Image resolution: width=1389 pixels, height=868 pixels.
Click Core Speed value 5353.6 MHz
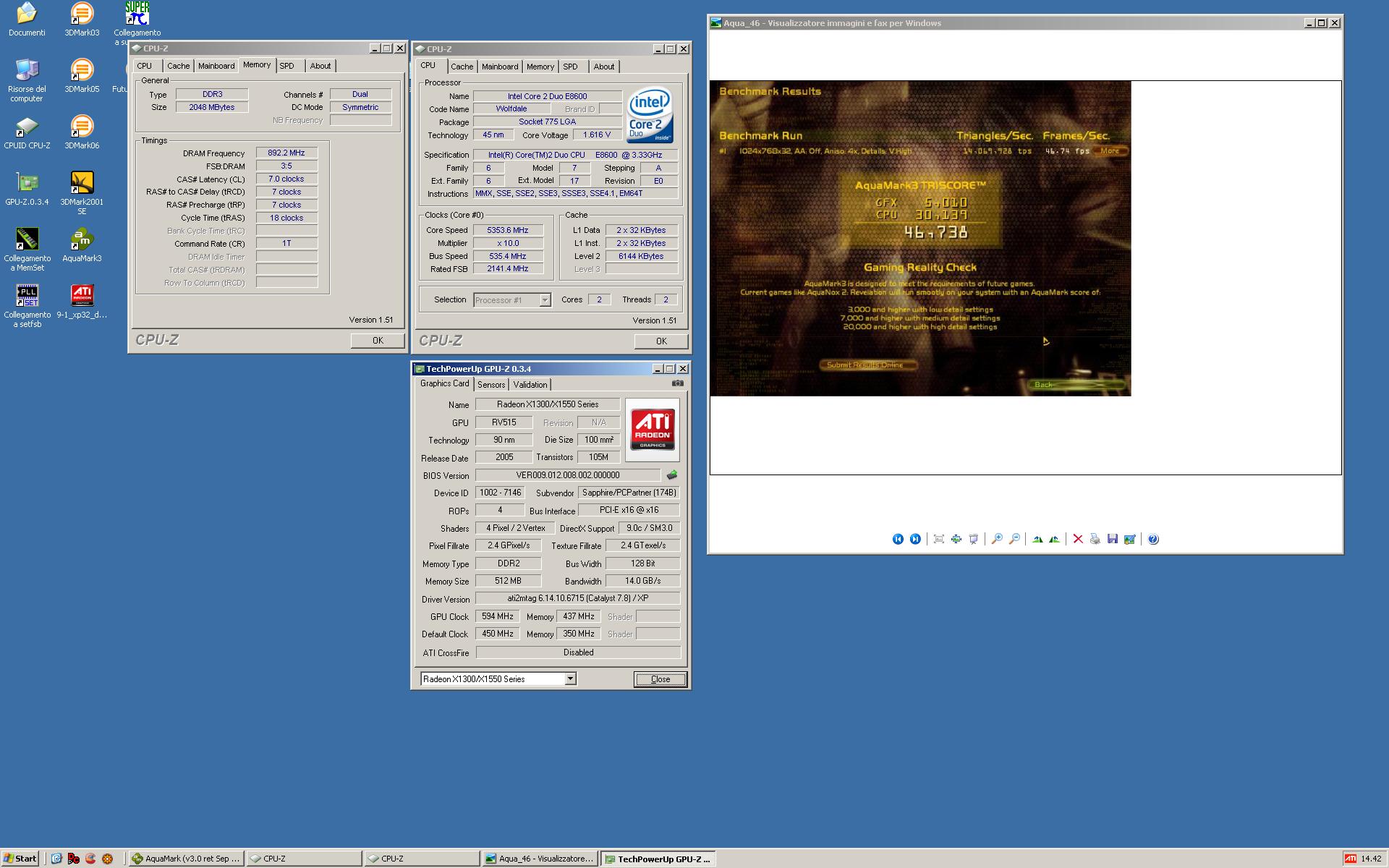point(507,230)
